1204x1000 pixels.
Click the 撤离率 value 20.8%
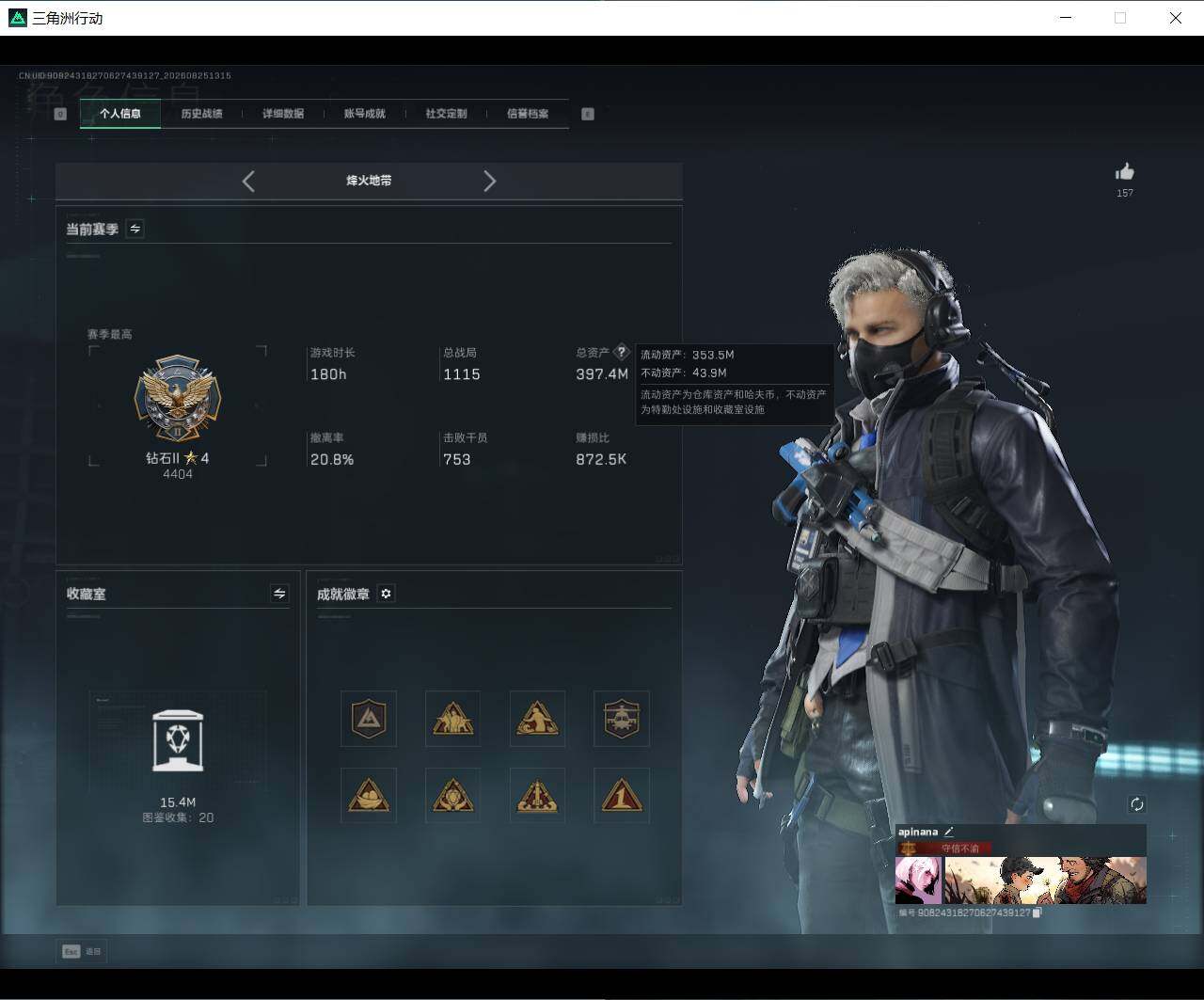click(x=332, y=459)
